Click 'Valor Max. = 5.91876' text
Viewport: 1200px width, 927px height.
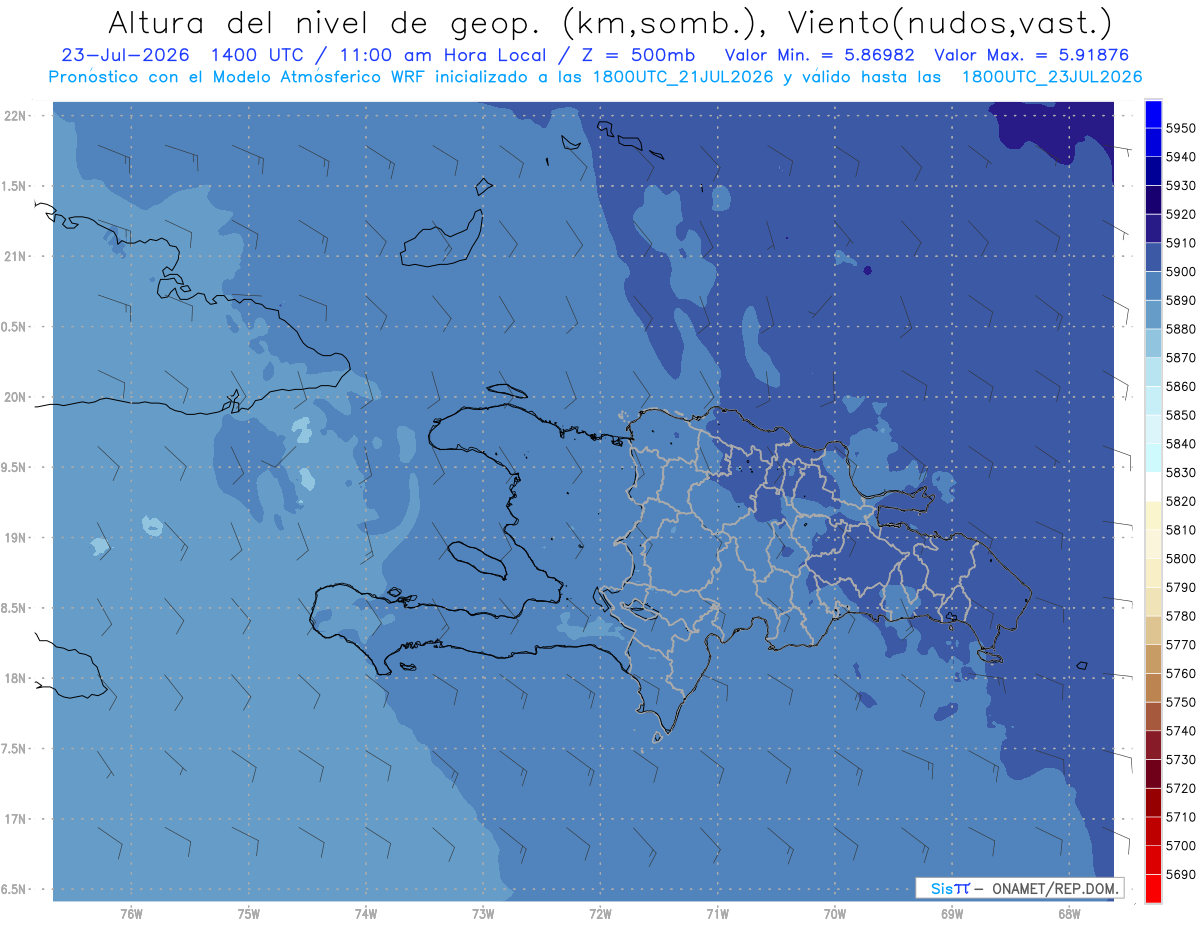tap(1034, 55)
